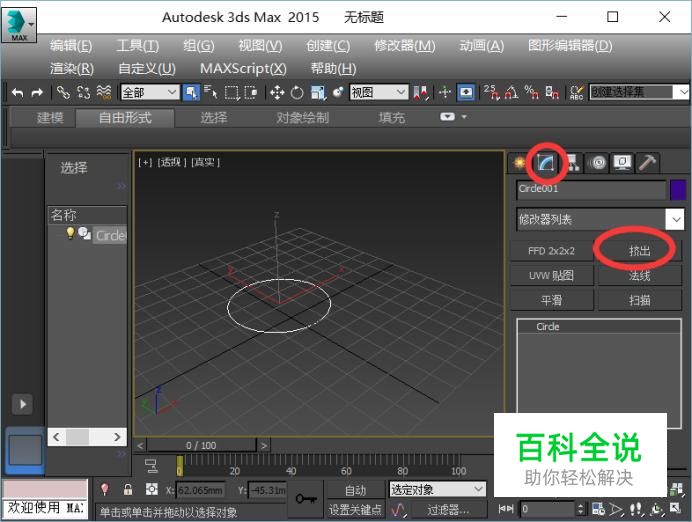Open the Select by Name tool
Screen dimensions: 692x522
pos(211,93)
